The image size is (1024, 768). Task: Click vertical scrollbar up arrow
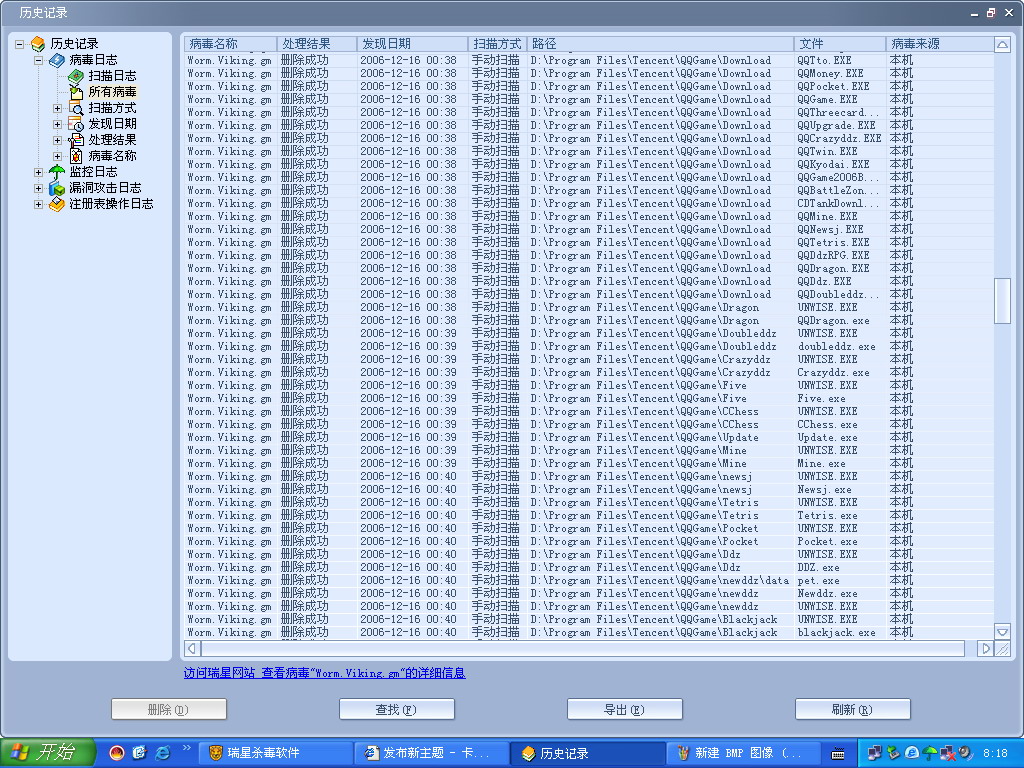click(x=1002, y=44)
